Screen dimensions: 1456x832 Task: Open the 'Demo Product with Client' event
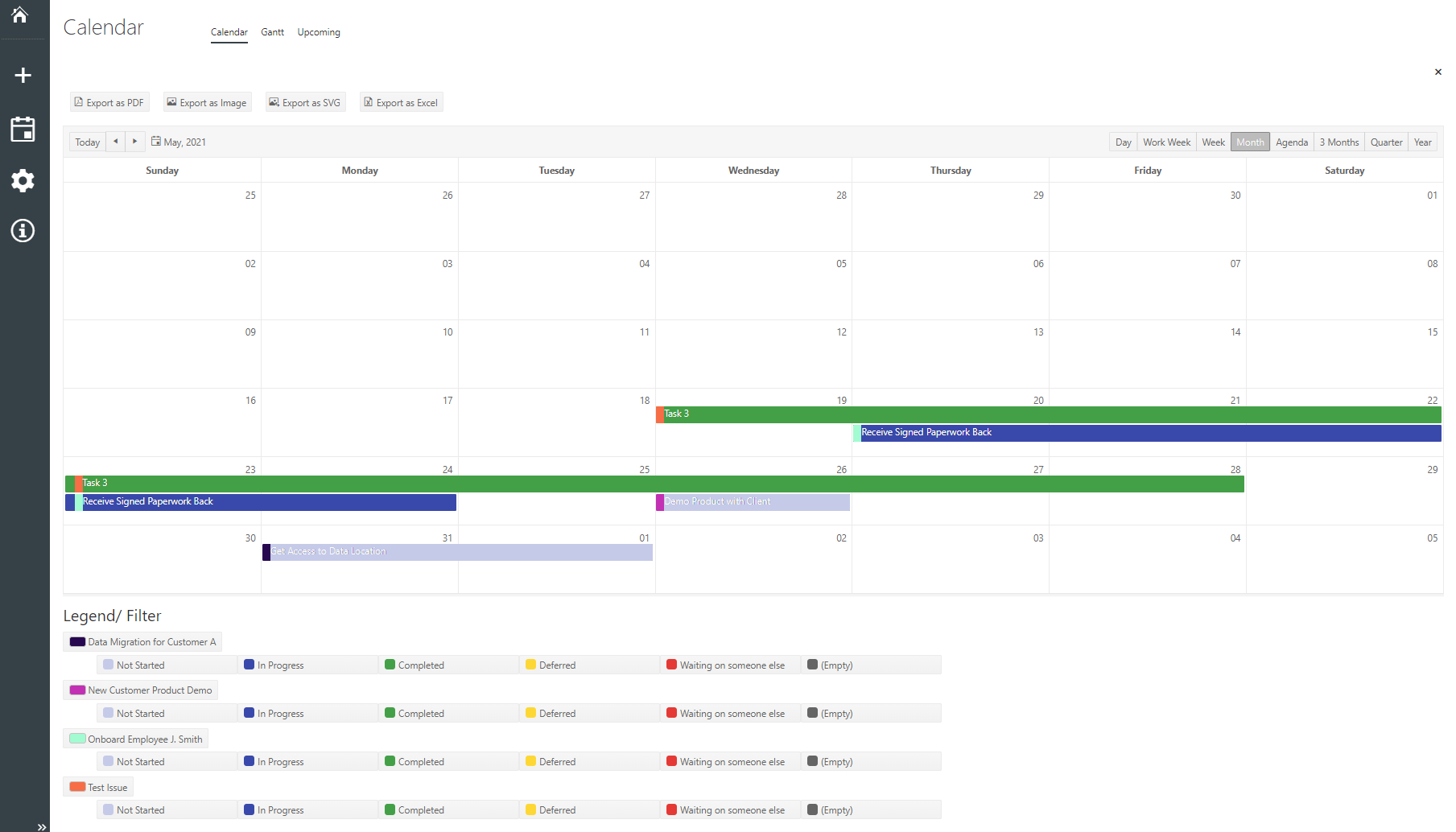click(x=753, y=501)
